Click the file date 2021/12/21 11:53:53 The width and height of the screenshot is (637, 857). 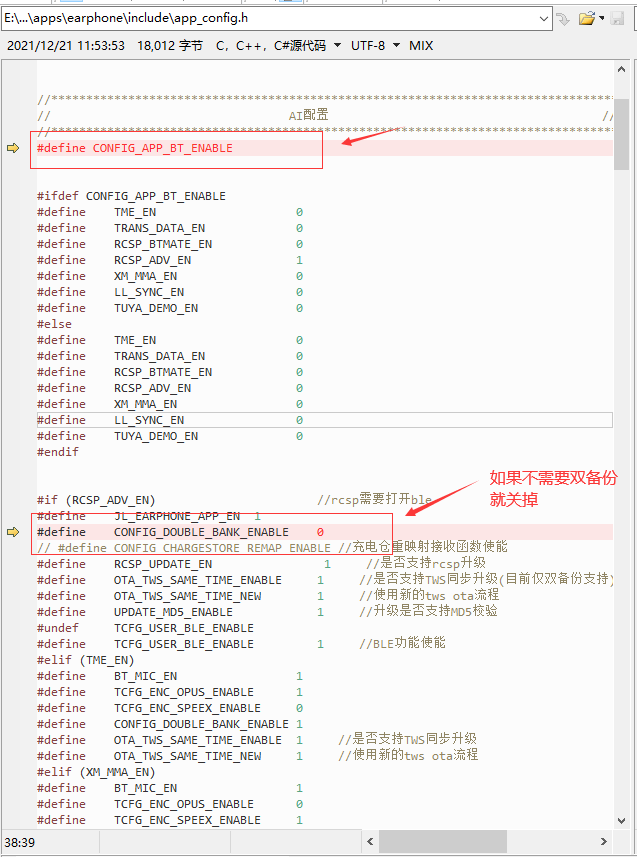tap(66, 45)
